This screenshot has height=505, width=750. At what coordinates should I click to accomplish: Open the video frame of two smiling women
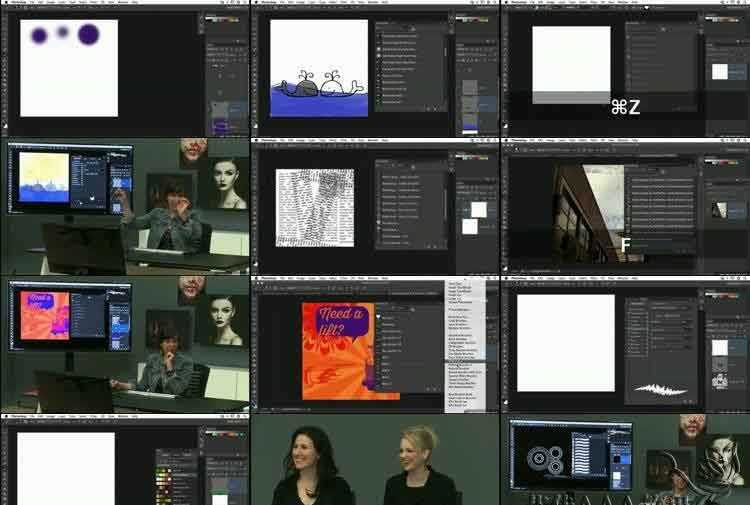(374, 460)
